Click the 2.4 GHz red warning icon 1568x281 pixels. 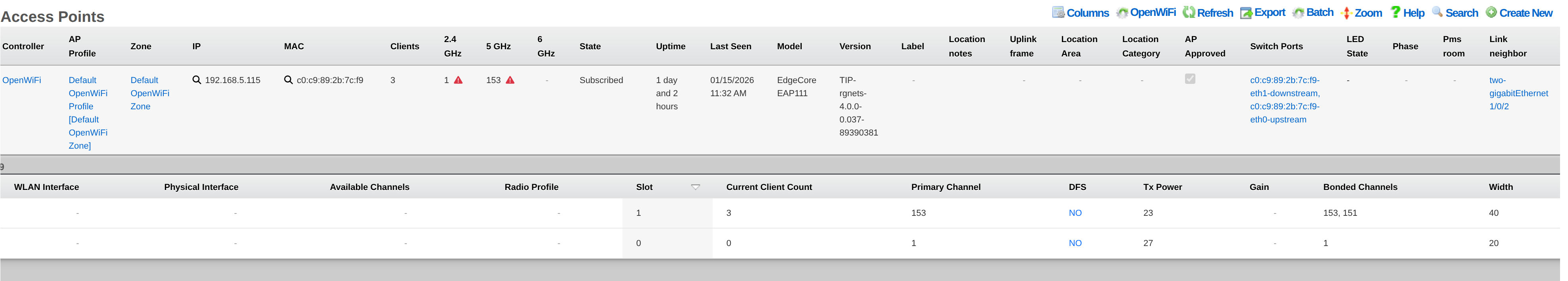tap(458, 80)
